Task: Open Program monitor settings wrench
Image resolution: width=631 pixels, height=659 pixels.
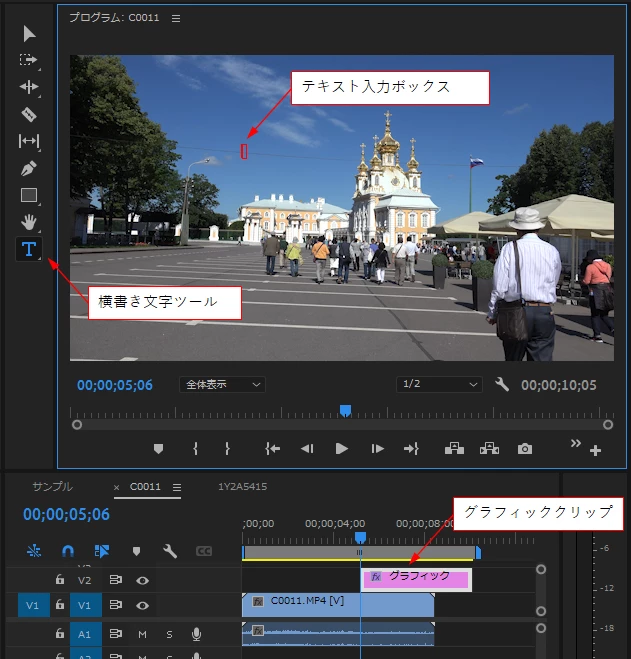Action: (x=502, y=384)
